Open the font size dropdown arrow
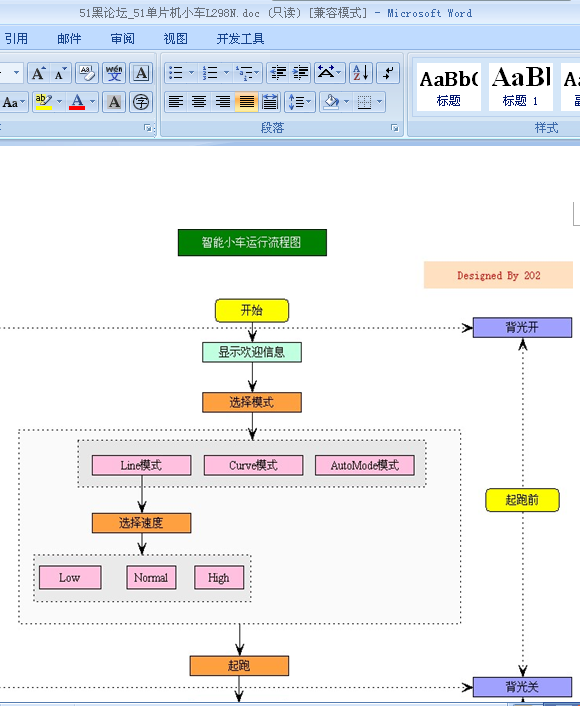The height and width of the screenshot is (706, 580). 16,72
